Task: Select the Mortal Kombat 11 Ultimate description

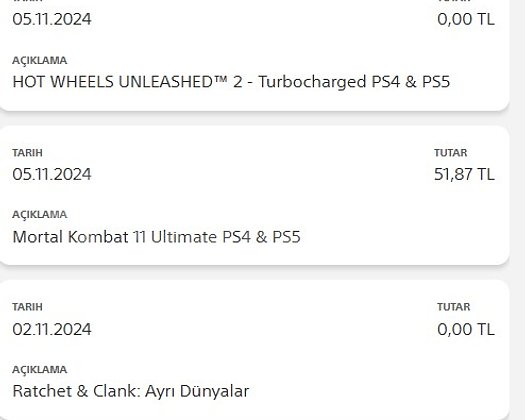Action: coord(156,237)
